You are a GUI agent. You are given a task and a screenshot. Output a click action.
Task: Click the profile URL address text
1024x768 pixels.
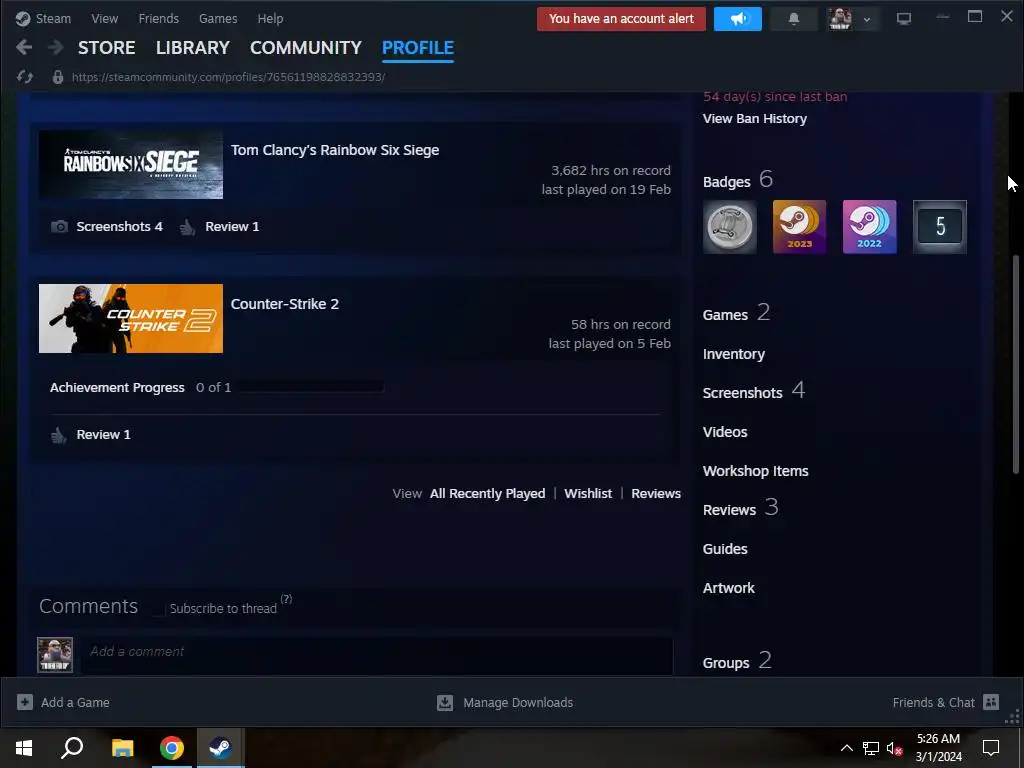click(228, 77)
